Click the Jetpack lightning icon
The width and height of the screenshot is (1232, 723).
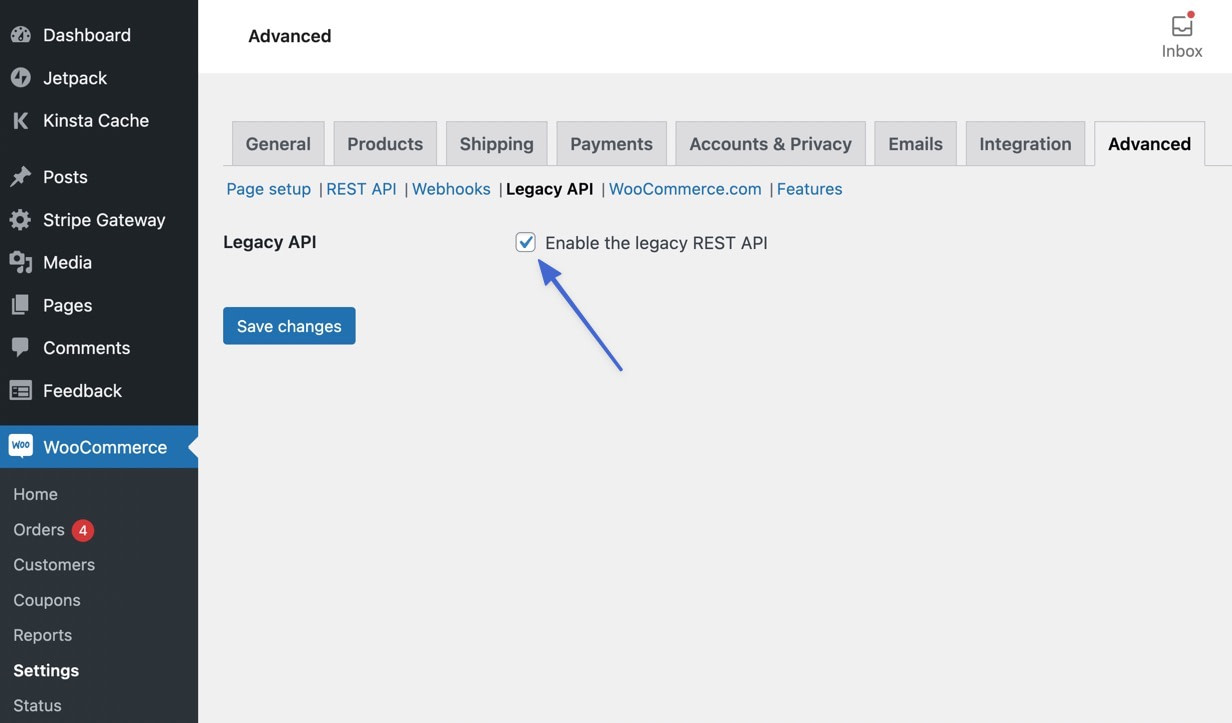pyautogui.click(x=20, y=78)
